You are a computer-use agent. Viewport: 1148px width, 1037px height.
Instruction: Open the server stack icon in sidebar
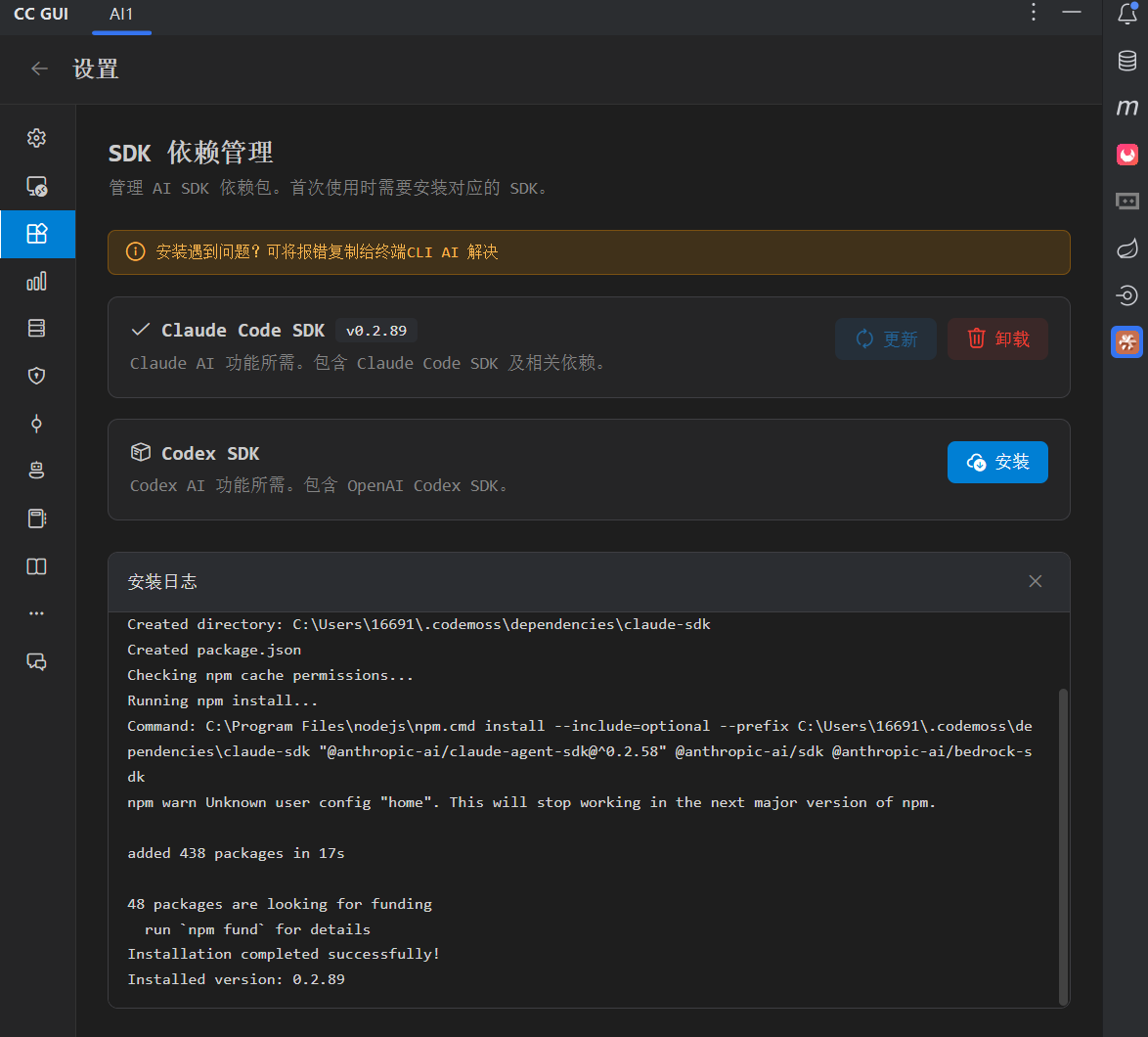[36, 328]
